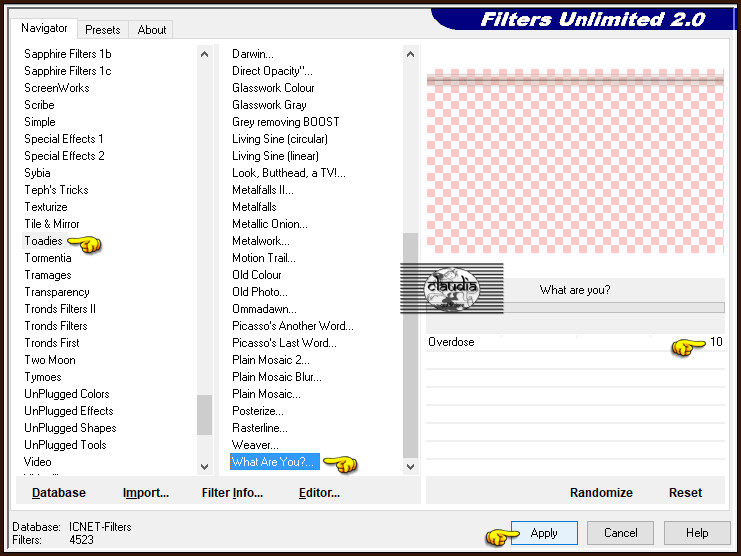This screenshot has width=741, height=556.
Task: Click Overdose value 10
Action: pyautogui.click(x=716, y=342)
